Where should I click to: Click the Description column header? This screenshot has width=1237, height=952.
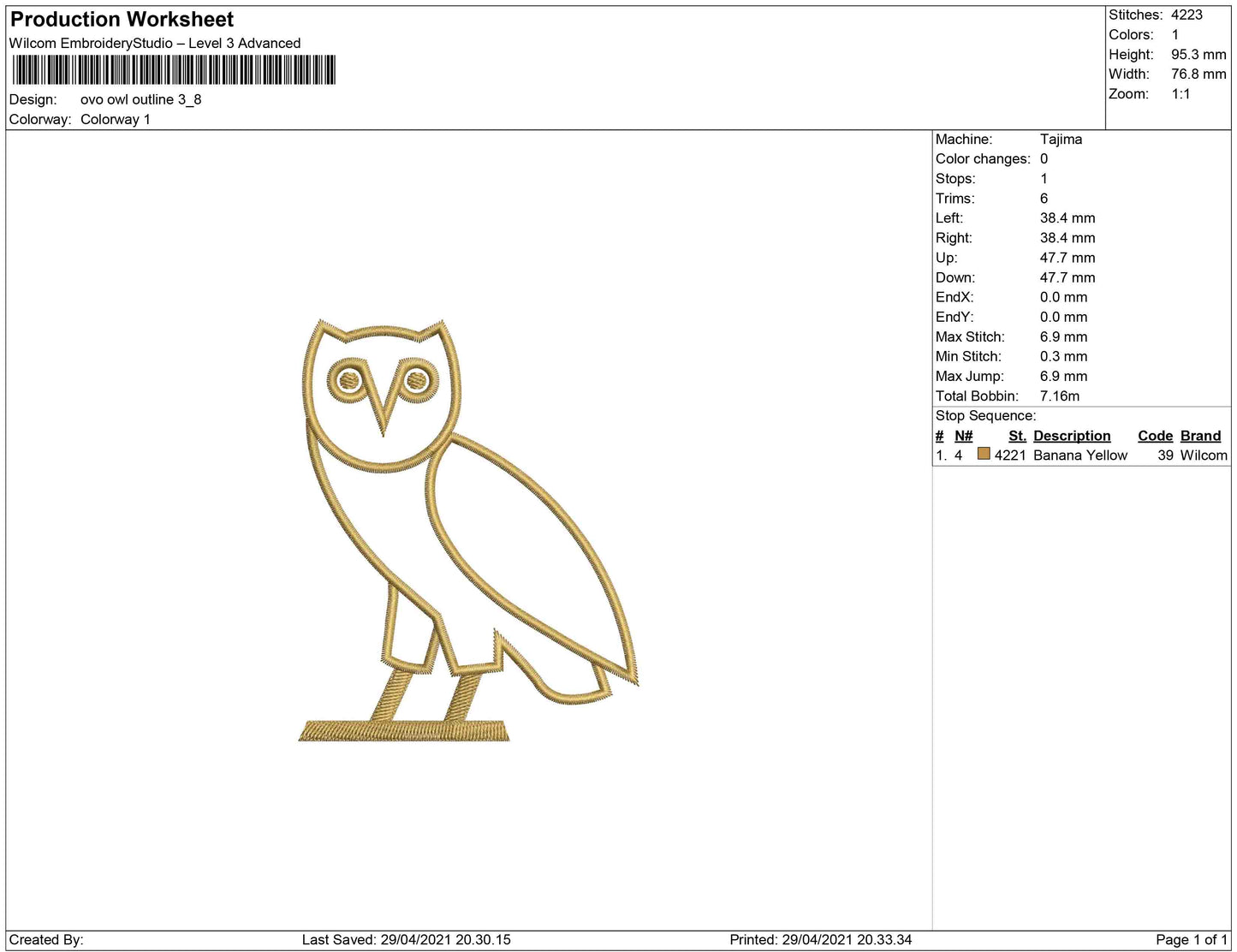pyautogui.click(x=1072, y=436)
